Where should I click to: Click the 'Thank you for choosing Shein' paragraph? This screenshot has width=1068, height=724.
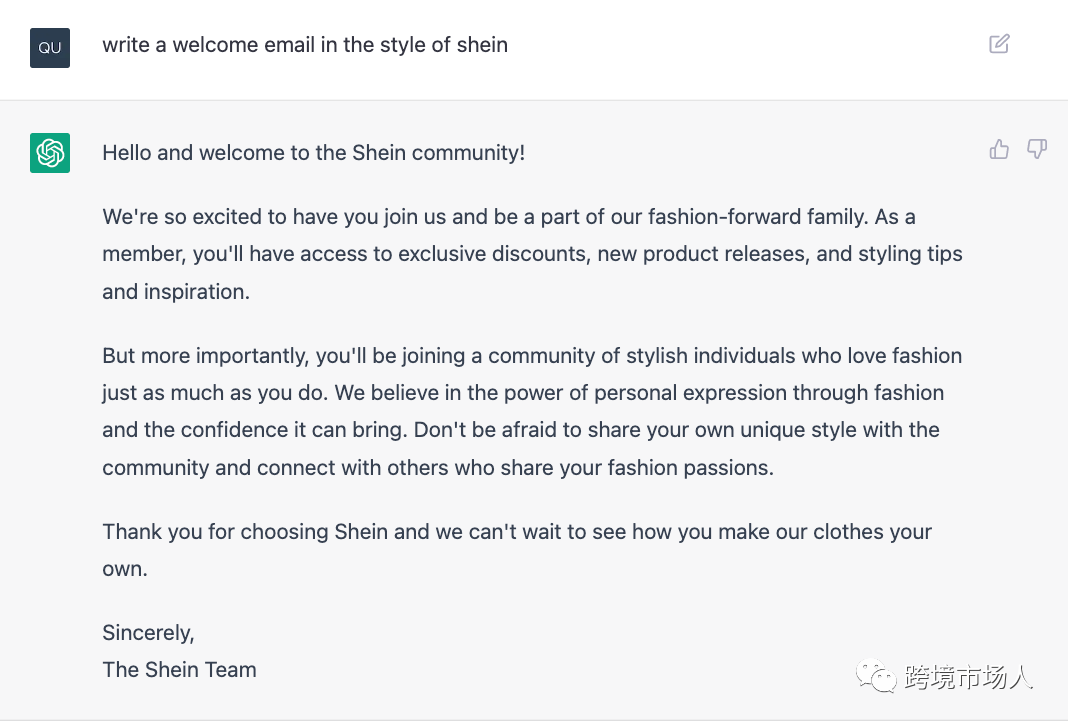(517, 532)
